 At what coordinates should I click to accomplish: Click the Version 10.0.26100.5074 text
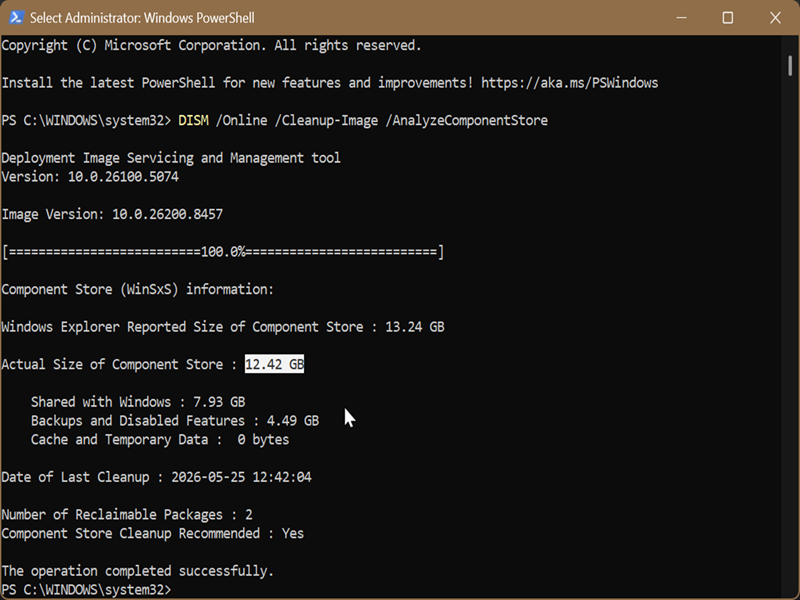(x=90, y=177)
